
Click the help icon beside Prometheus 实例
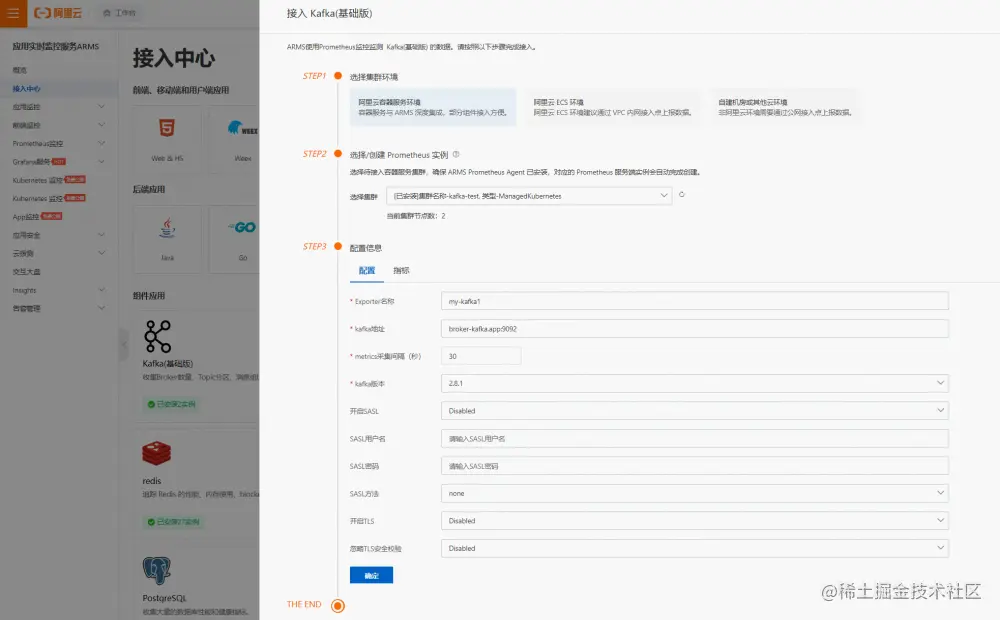point(456,154)
